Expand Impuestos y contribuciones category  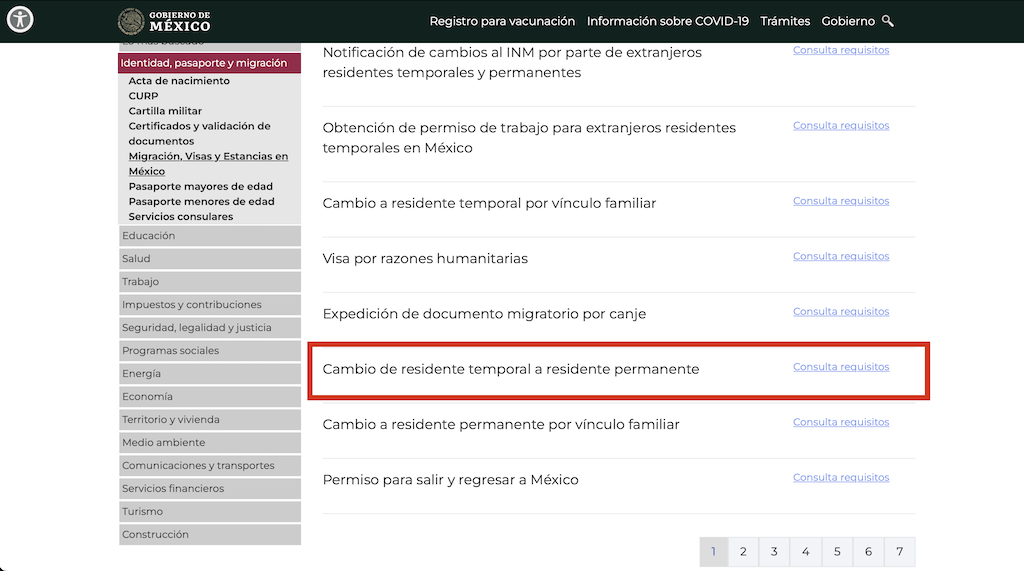coord(210,304)
